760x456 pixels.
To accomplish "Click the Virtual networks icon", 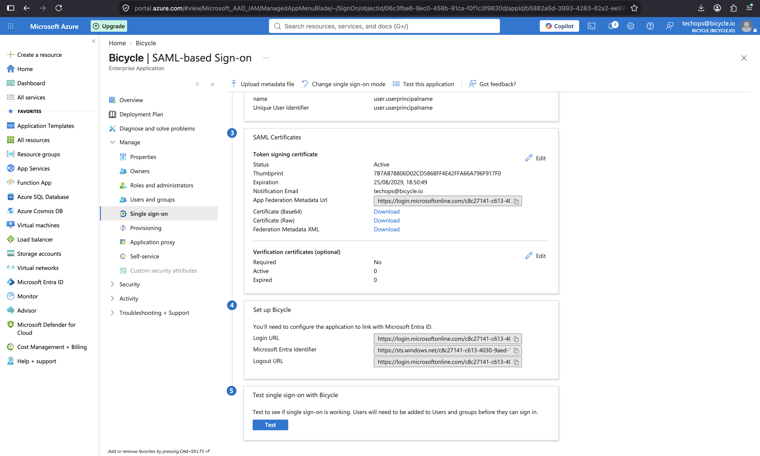I will point(10,267).
